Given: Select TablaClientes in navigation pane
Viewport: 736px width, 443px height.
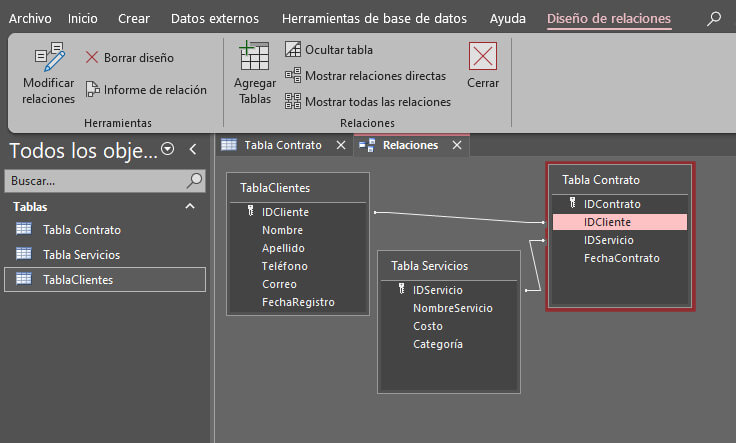Looking at the screenshot, I should (105, 280).
